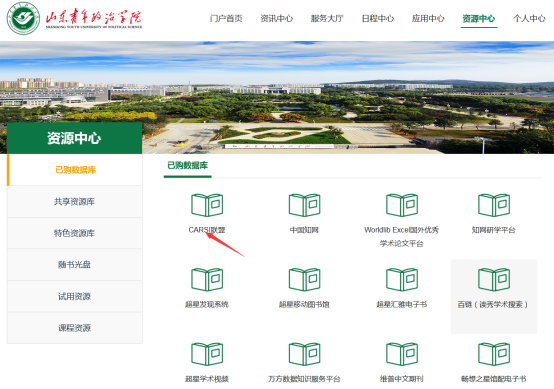Open the 知网研学平台 book icon
Image resolution: width=554 pixels, height=389 pixels.
[x=494, y=205]
